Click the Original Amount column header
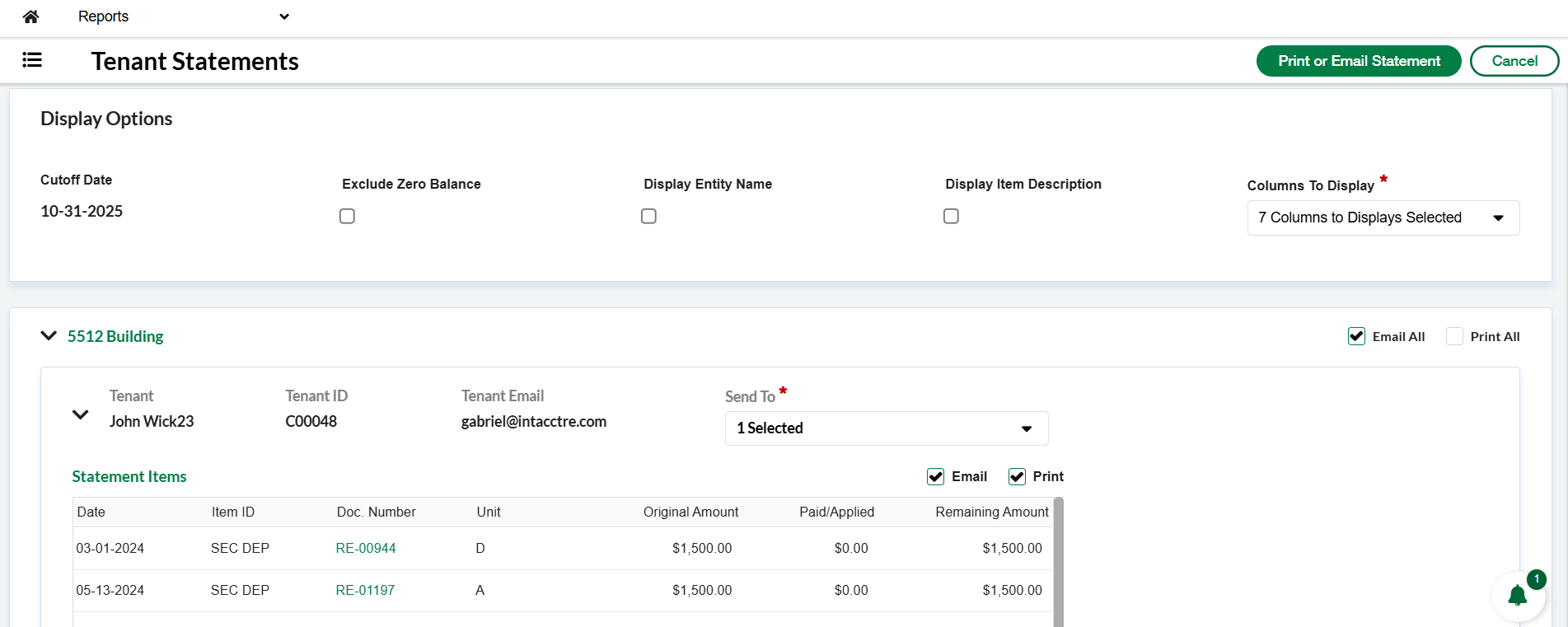Image resolution: width=1568 pixels, height=627 pixels. [690, 512]
